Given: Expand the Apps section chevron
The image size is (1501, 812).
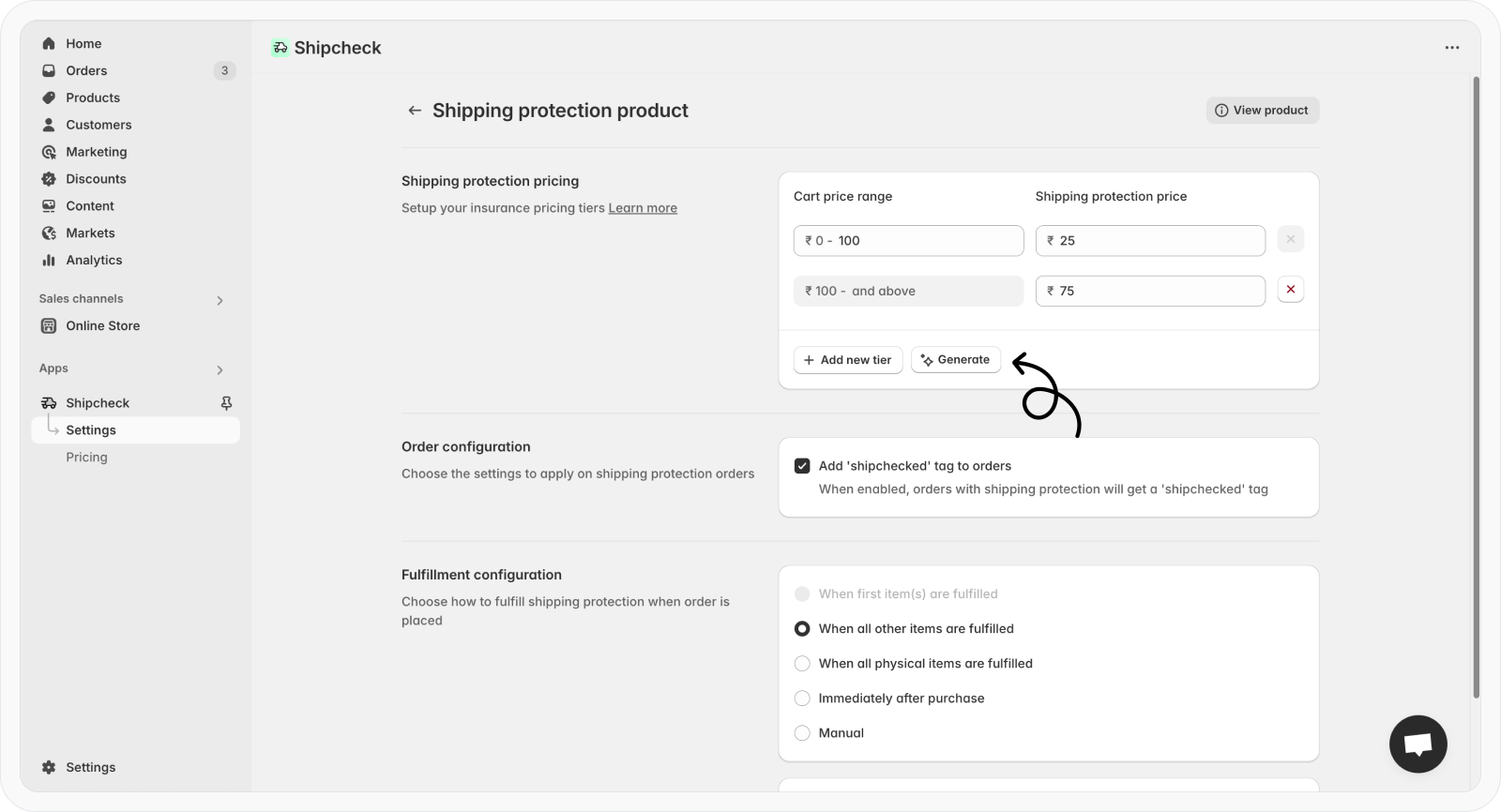Looking at the screenshot, I should 220,369.
